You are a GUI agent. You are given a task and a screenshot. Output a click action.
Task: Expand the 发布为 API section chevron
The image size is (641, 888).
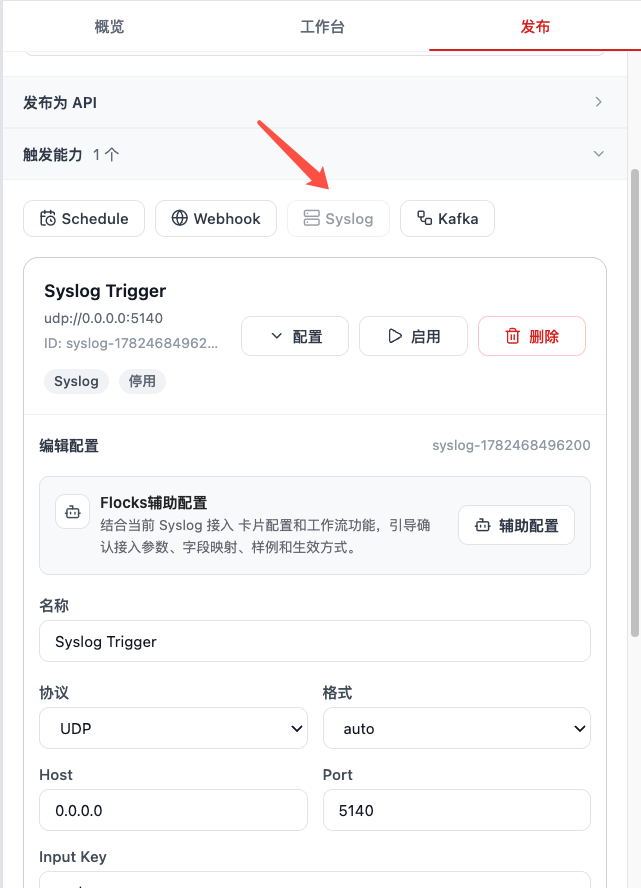[599, 102]
